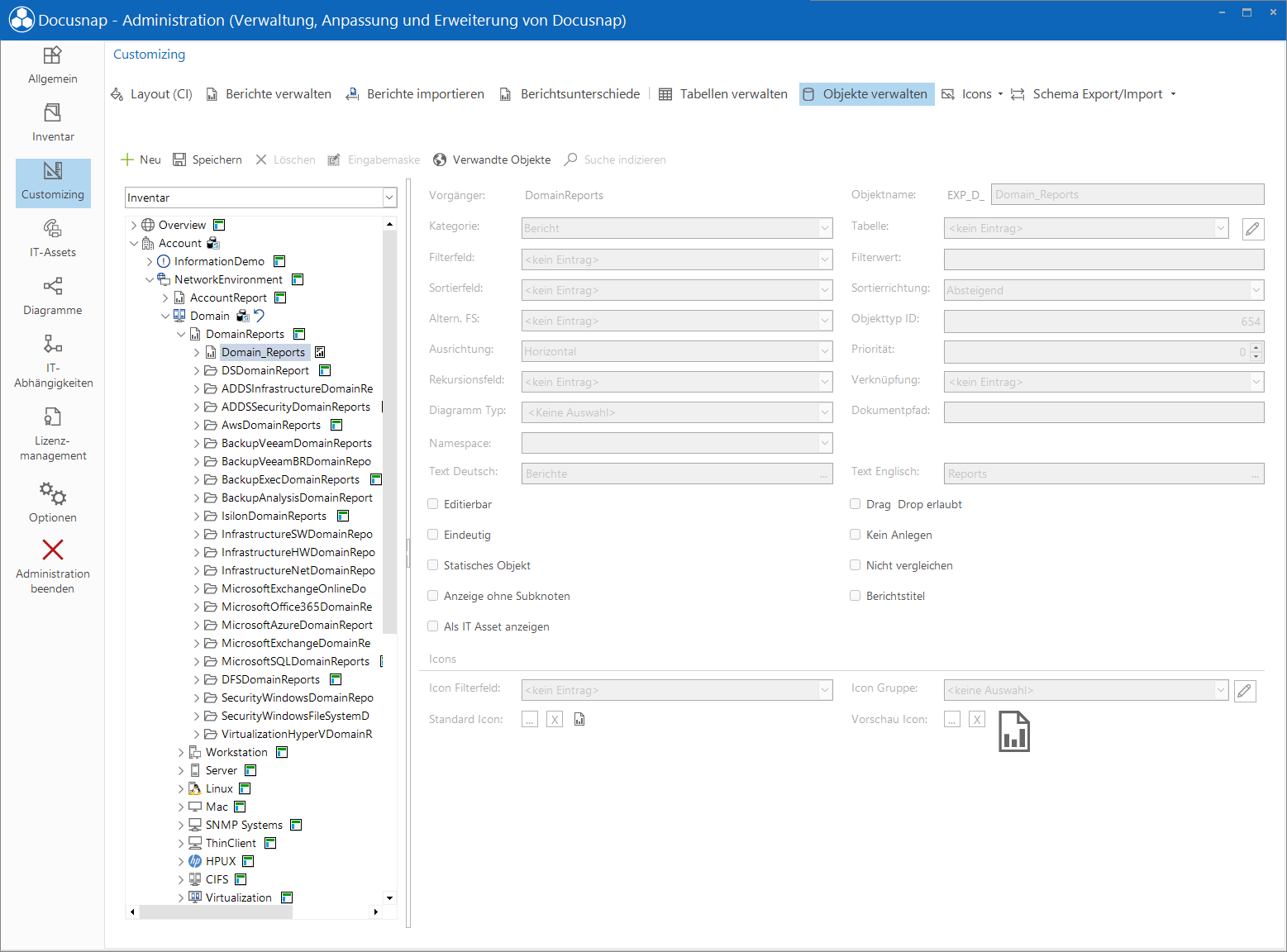The width and height of the screenshot is (1287, 952).
Task: Open IT-Abhängigkeiten in the sidebar
Action: (53, 361)
